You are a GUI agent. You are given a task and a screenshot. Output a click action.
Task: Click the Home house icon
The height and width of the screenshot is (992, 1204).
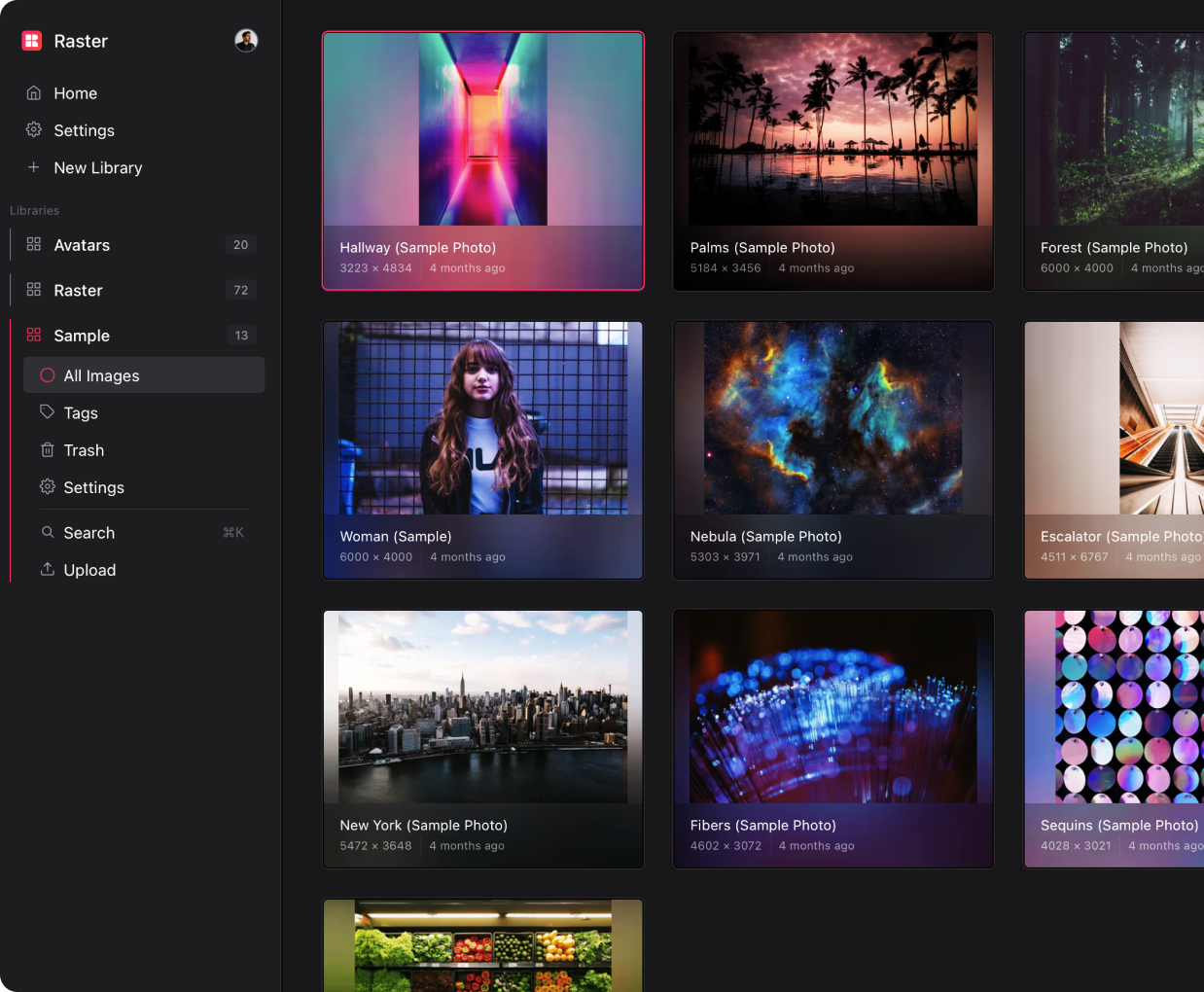coord(34,93)
